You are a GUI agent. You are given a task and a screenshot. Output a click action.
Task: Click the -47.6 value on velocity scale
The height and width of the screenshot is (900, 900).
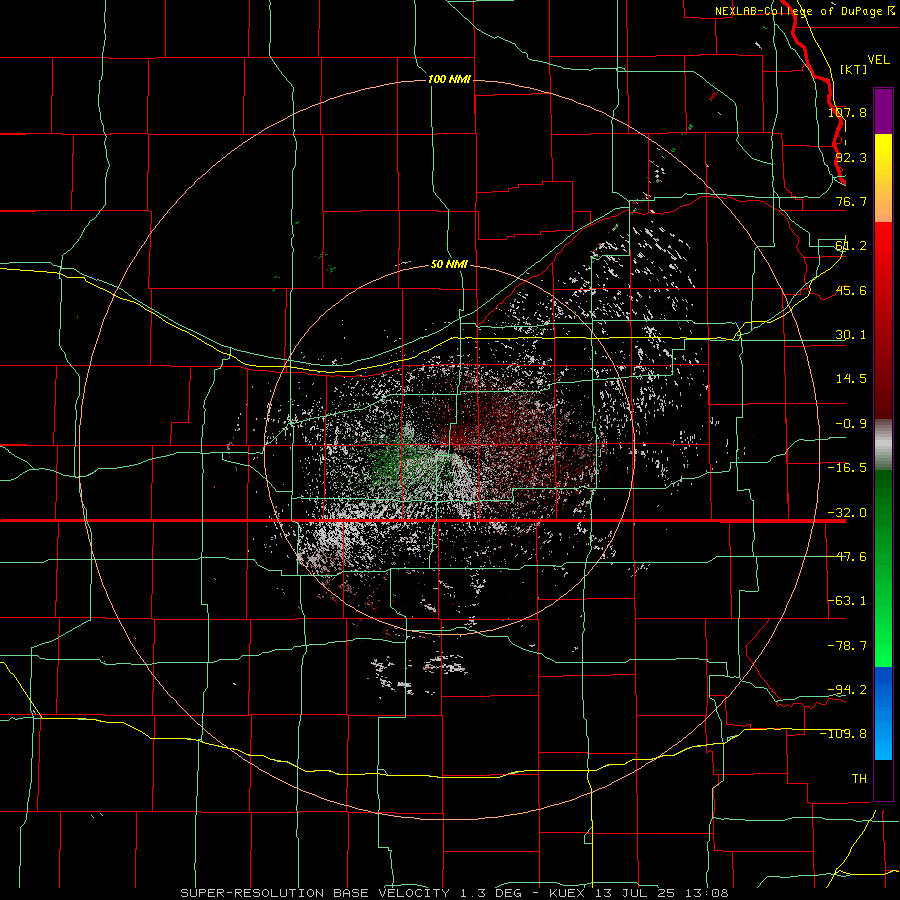[x=847, y=557]
